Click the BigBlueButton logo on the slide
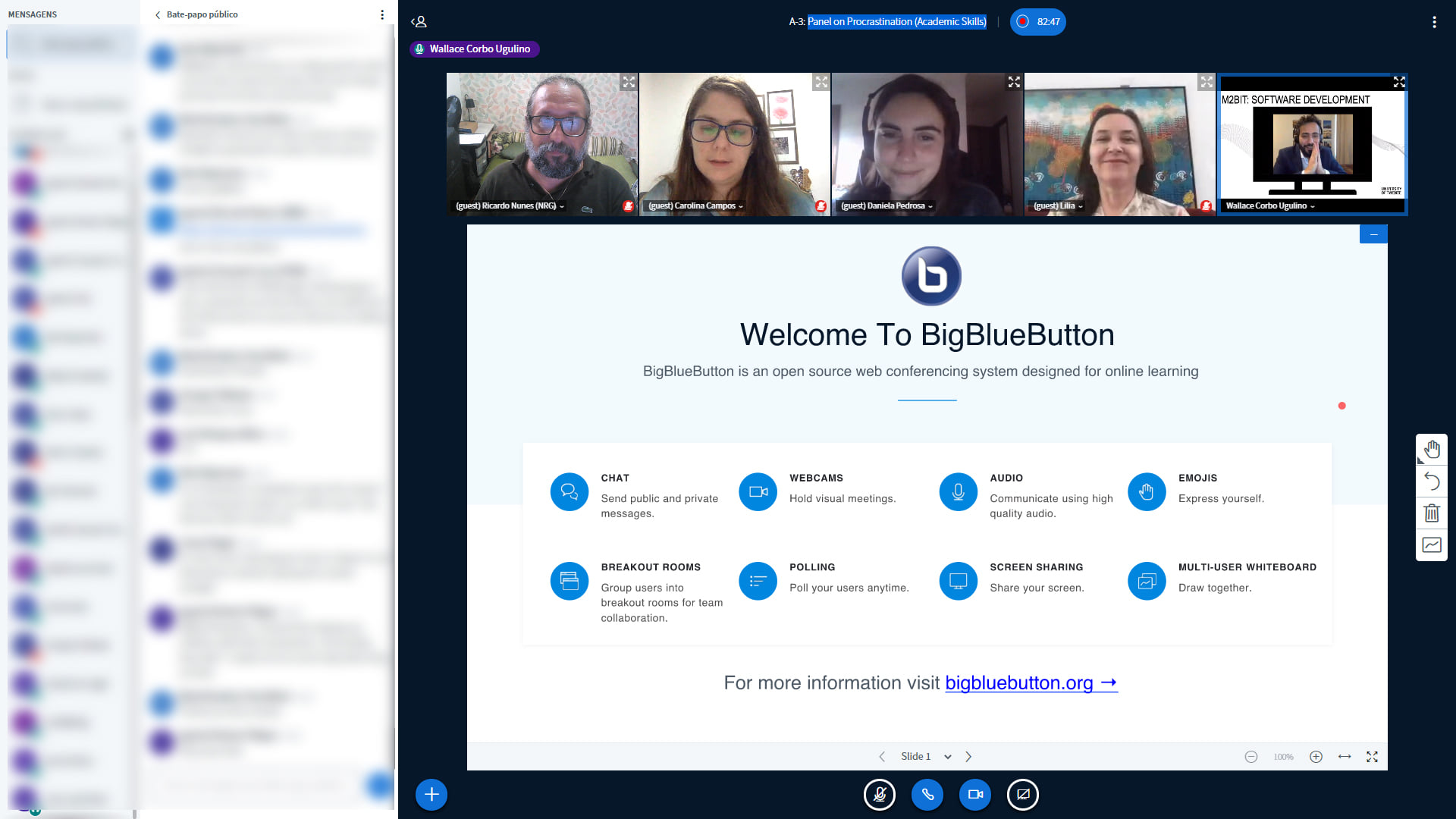 pyautogui.click(x=931, y=276)
